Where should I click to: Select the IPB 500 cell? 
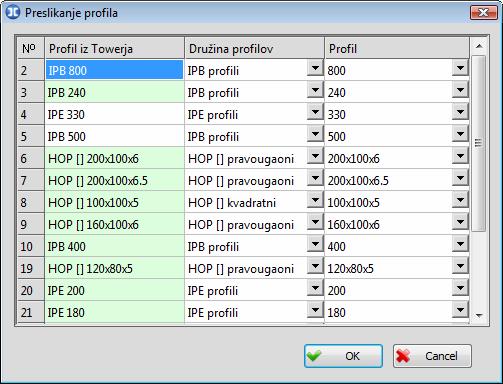(114, 136)
